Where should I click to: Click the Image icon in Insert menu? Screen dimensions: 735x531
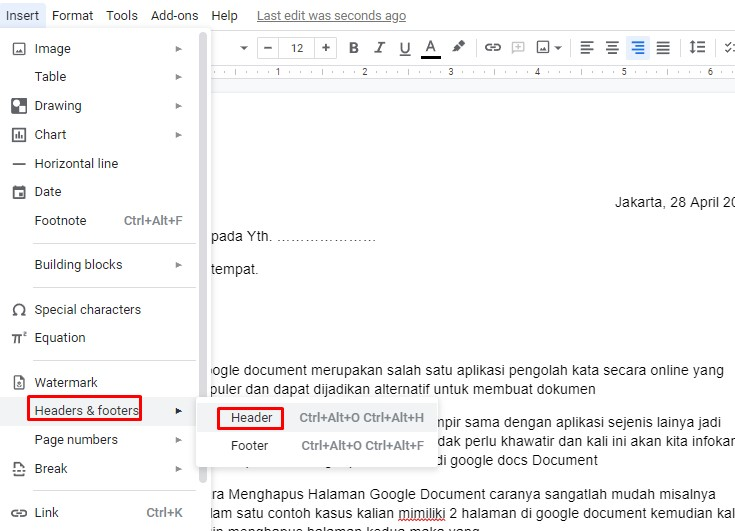19,49
